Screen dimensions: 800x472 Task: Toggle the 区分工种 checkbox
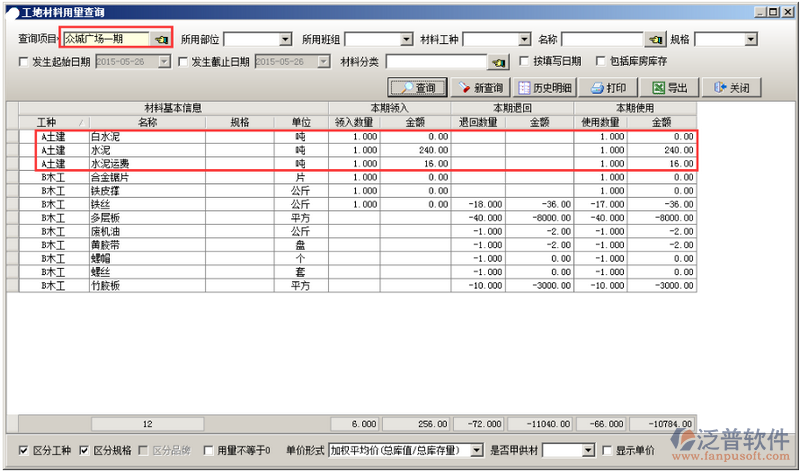tap(24, 450)
